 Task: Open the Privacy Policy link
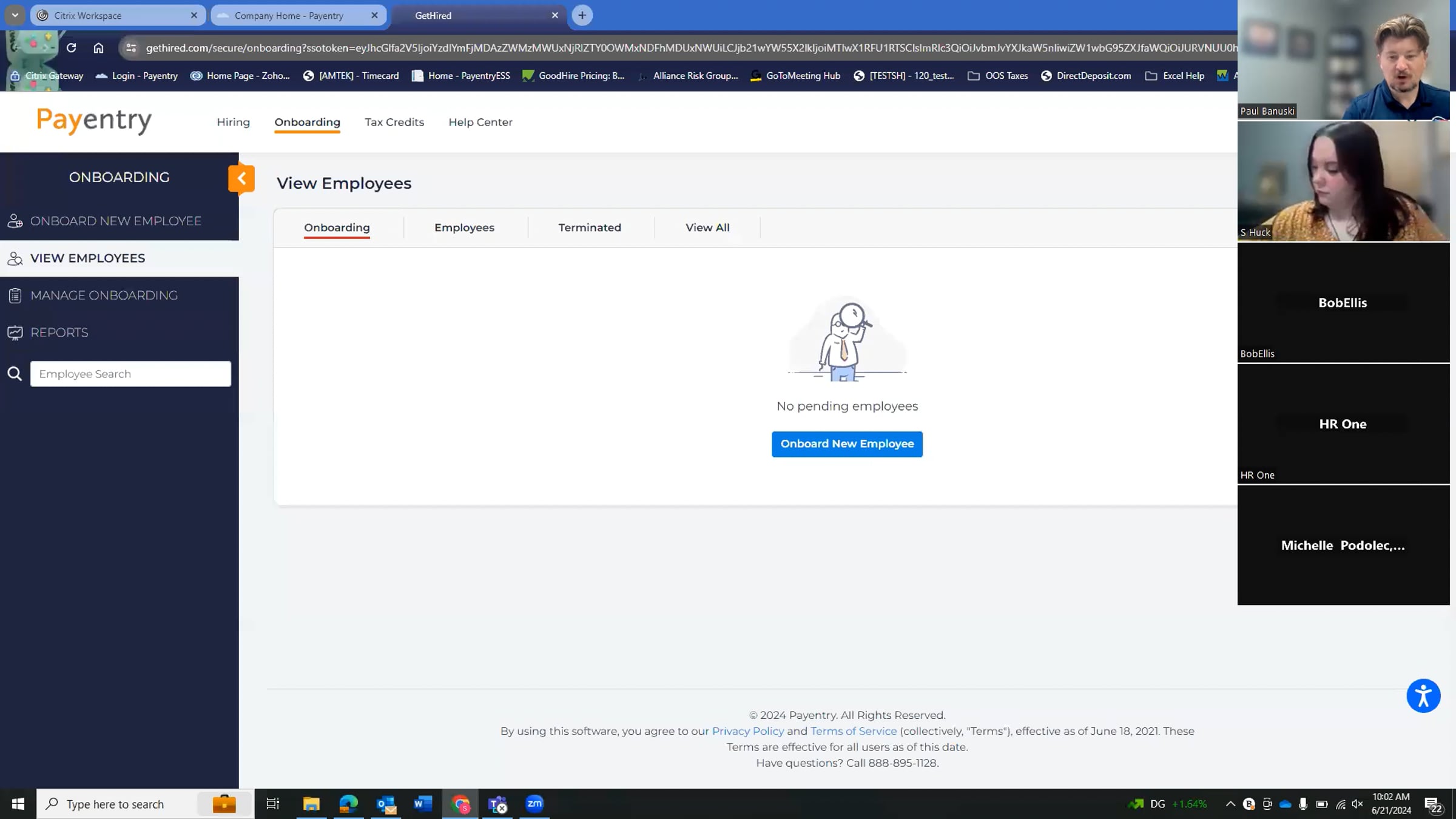(x=747, y=731)
